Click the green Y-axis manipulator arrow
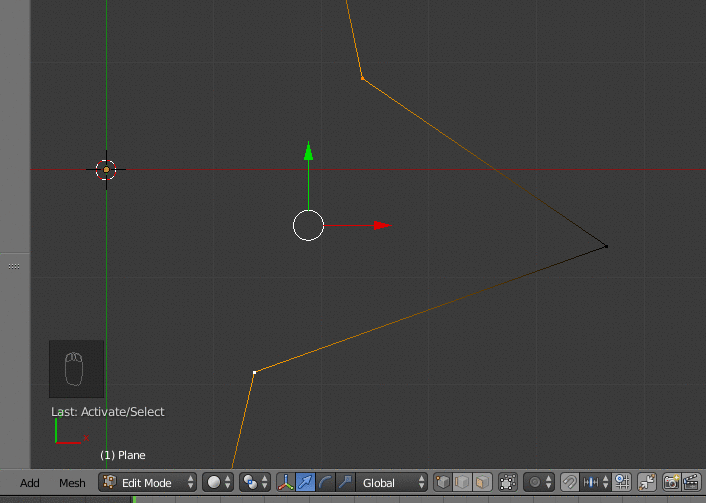This screenshot has height=503, width=706. coord(308,151)
